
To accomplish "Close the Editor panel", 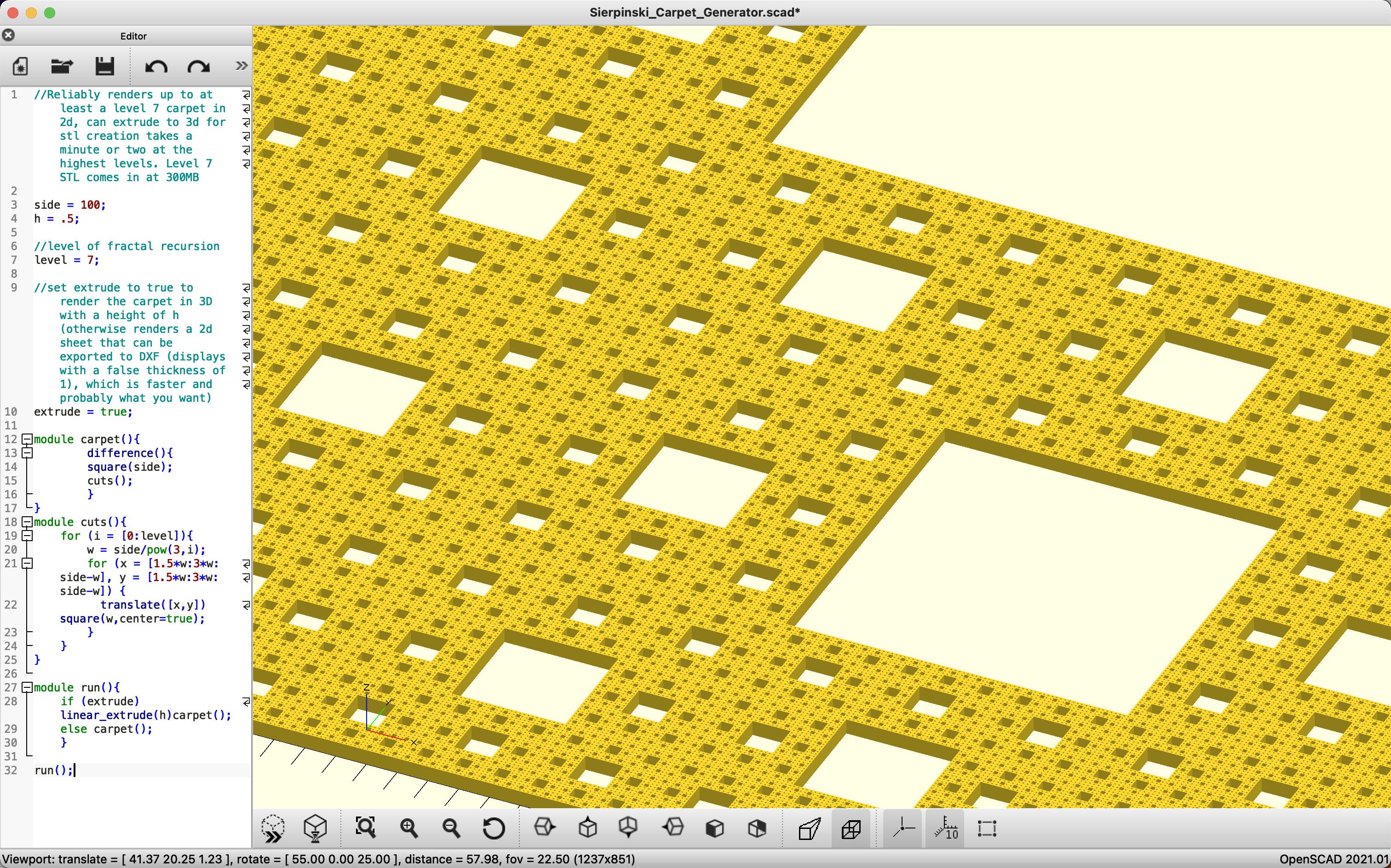I will pos(9,35).
